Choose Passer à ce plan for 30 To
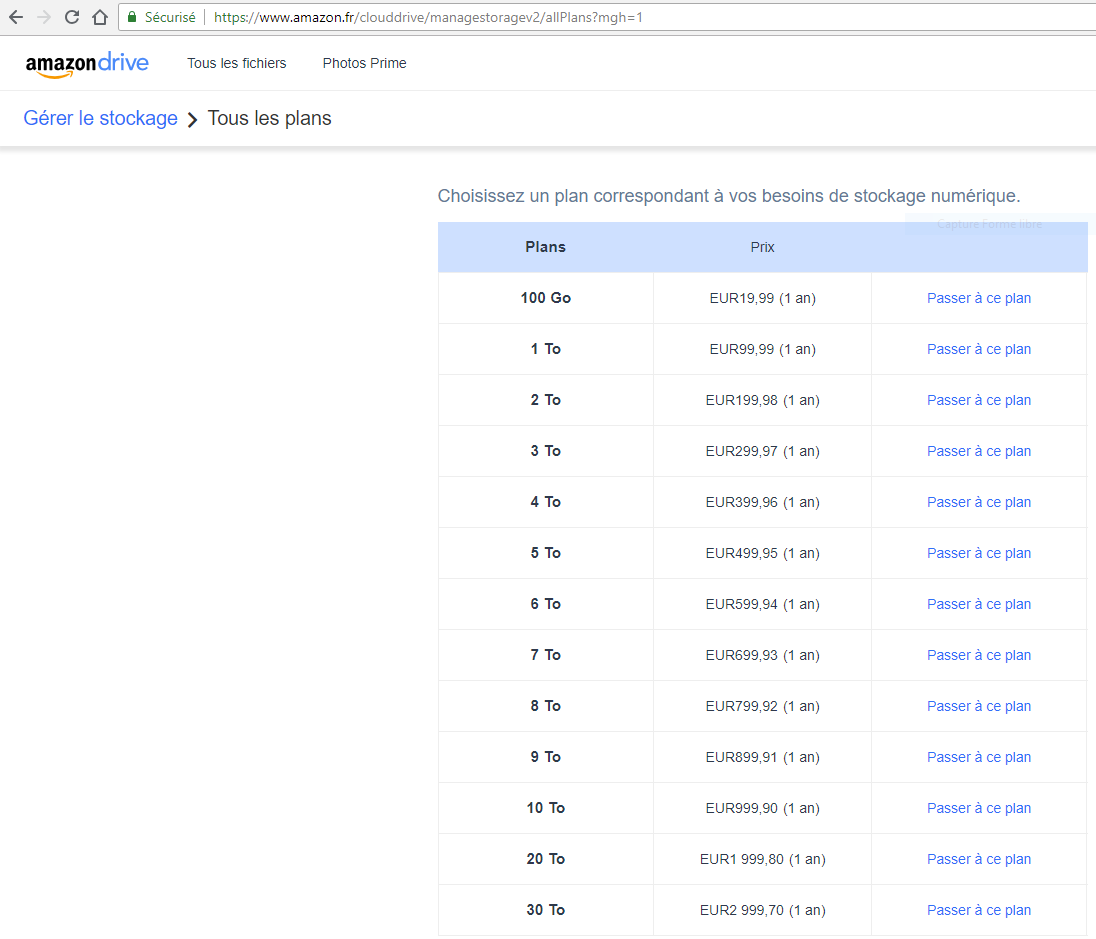This screenshot has width=1096, height=939. point(979,910)
